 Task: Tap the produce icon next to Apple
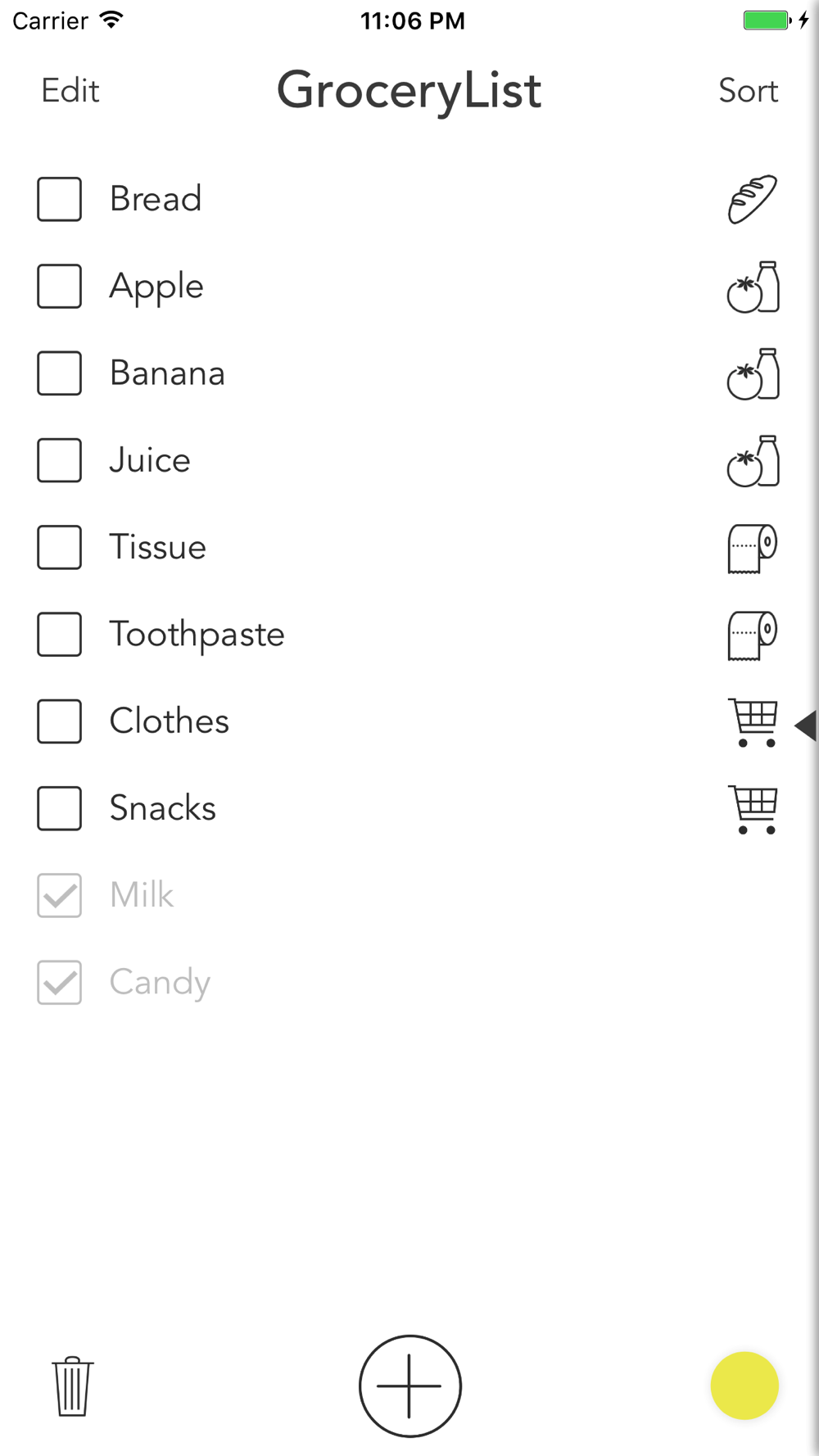point(753,287)
